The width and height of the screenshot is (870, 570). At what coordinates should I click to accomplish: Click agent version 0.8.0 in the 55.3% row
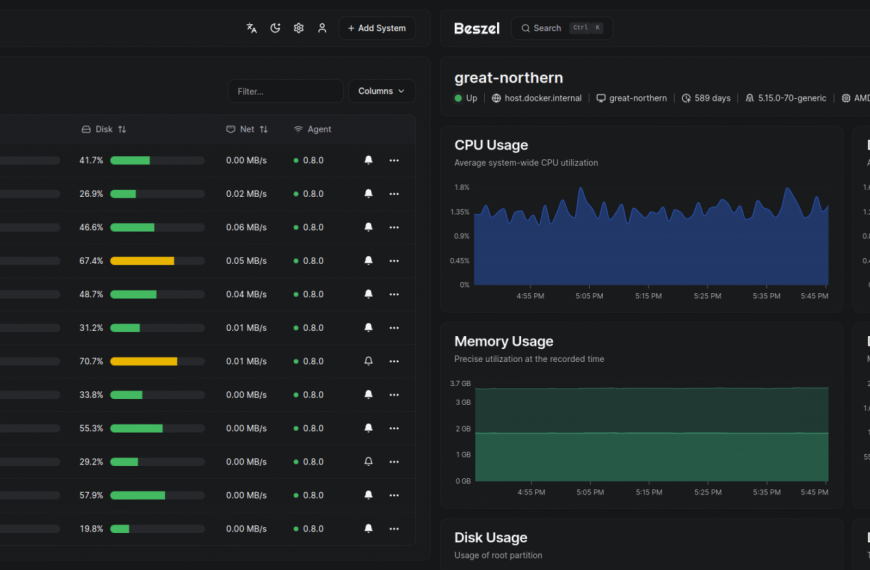[x=313, y=428]
